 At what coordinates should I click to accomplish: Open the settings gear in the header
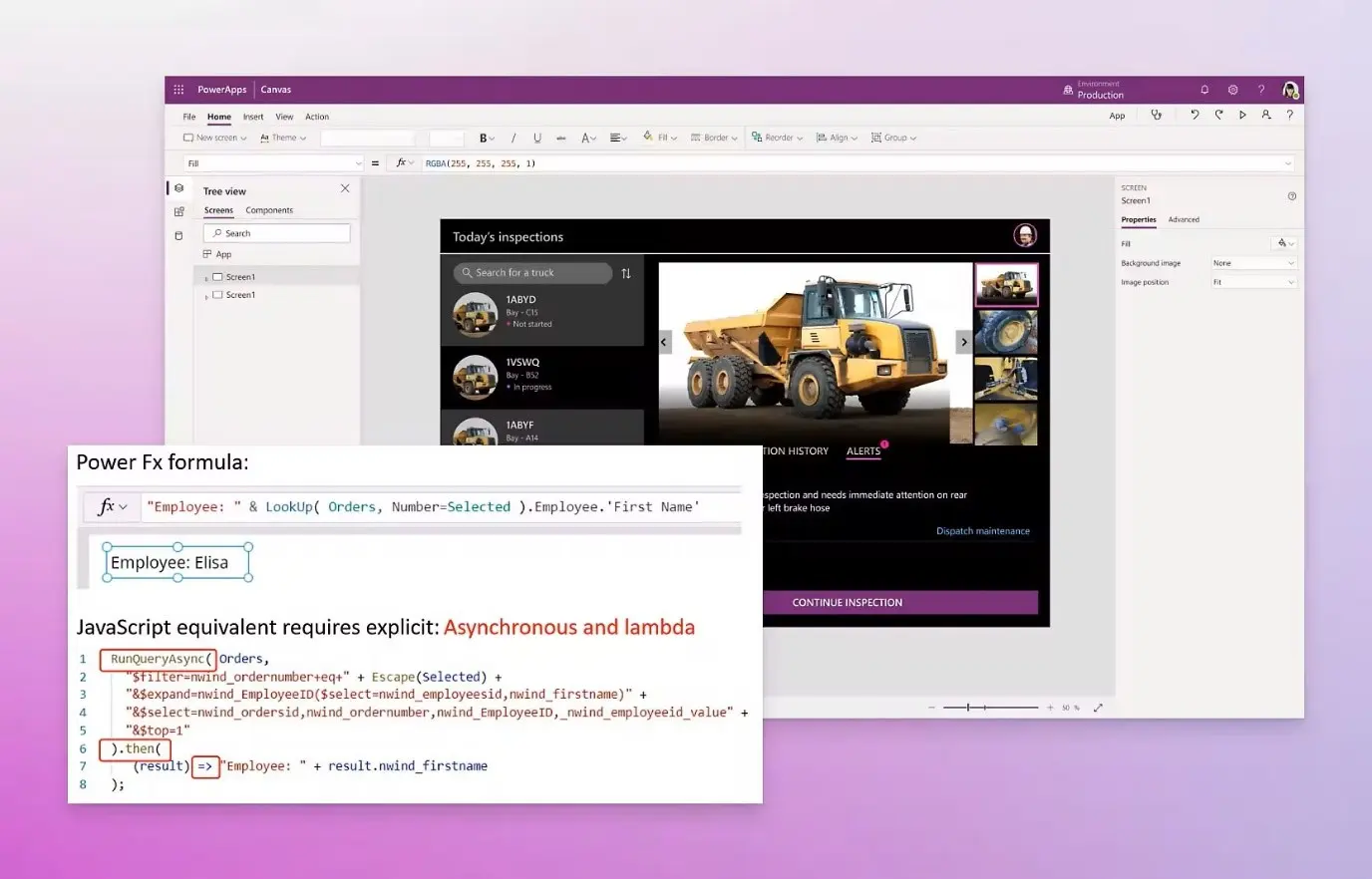pos(1233,90)
